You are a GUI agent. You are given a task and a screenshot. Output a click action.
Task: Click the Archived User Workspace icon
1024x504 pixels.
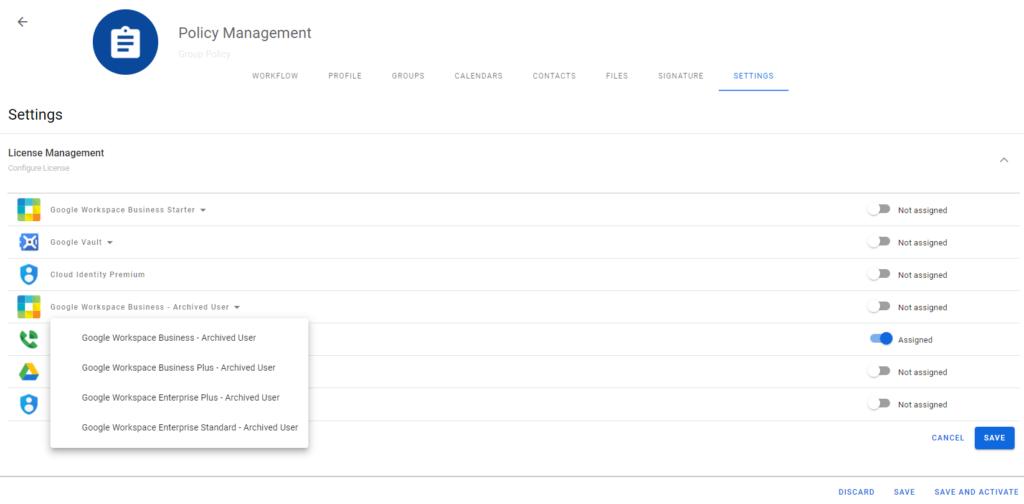click(29, 307)
